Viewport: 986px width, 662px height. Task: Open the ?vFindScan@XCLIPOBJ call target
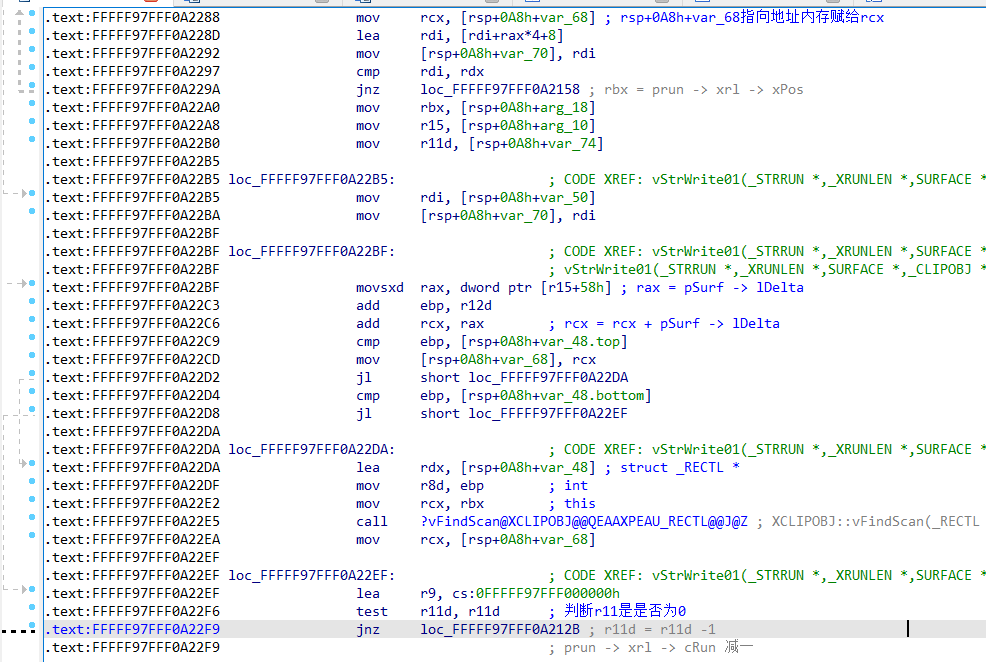tap(584, 521)
